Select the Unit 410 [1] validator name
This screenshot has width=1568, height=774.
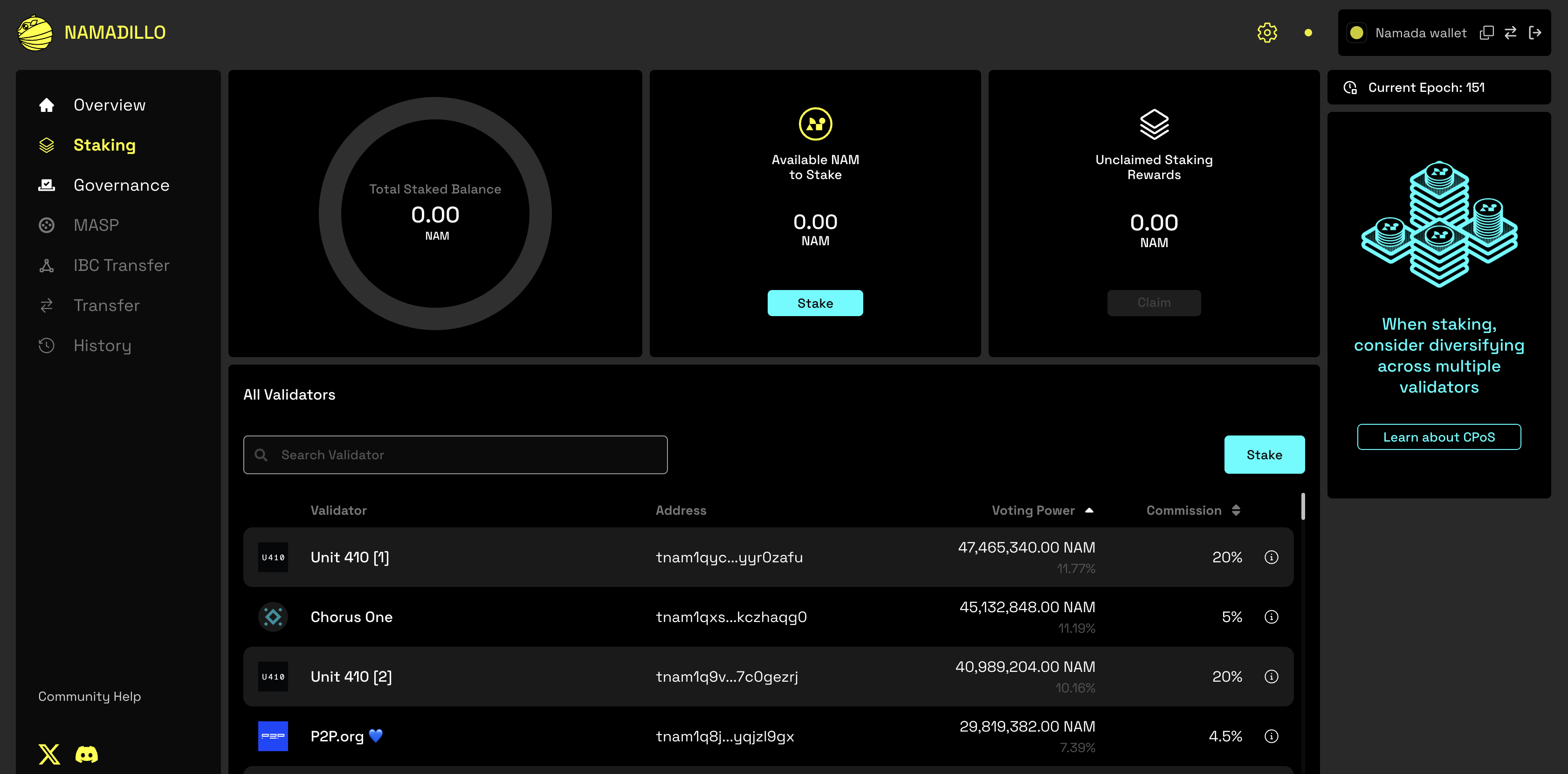click(x=350, y=557)
